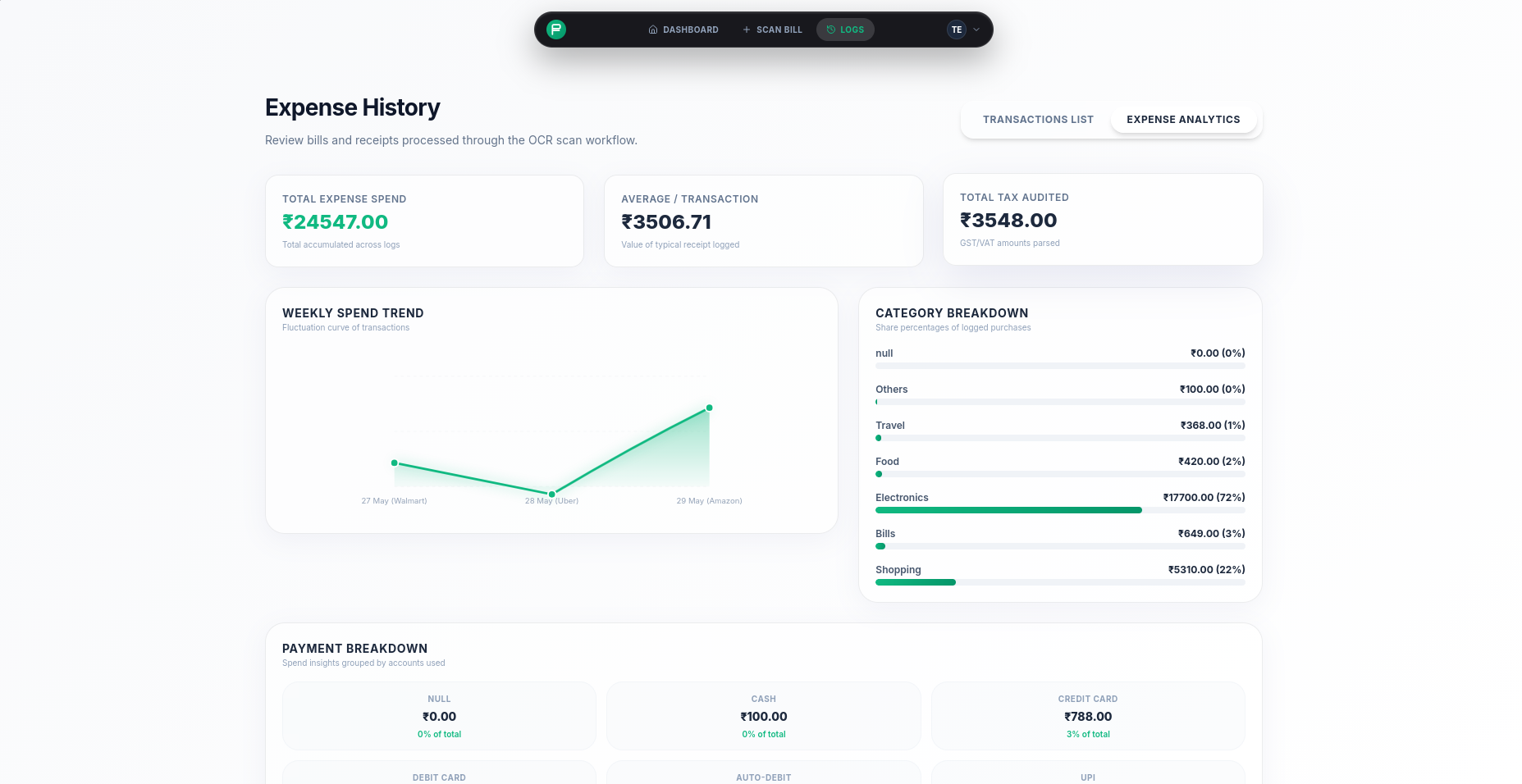
Task: Open the Dashboard nav item
Action: (683, 30)
